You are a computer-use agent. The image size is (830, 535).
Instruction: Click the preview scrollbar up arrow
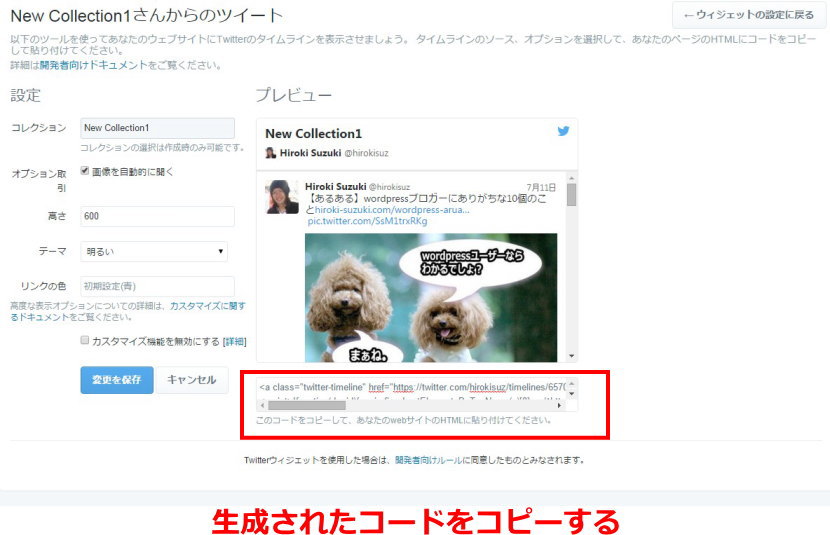tap(572, 177)
